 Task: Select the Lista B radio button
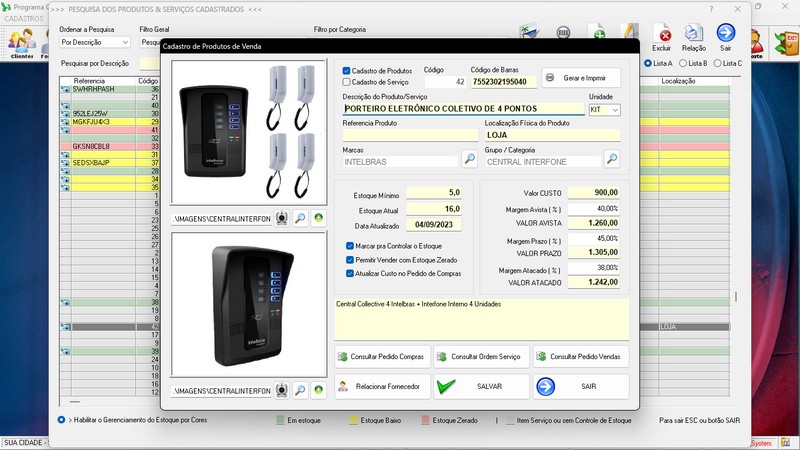(682, 63)
